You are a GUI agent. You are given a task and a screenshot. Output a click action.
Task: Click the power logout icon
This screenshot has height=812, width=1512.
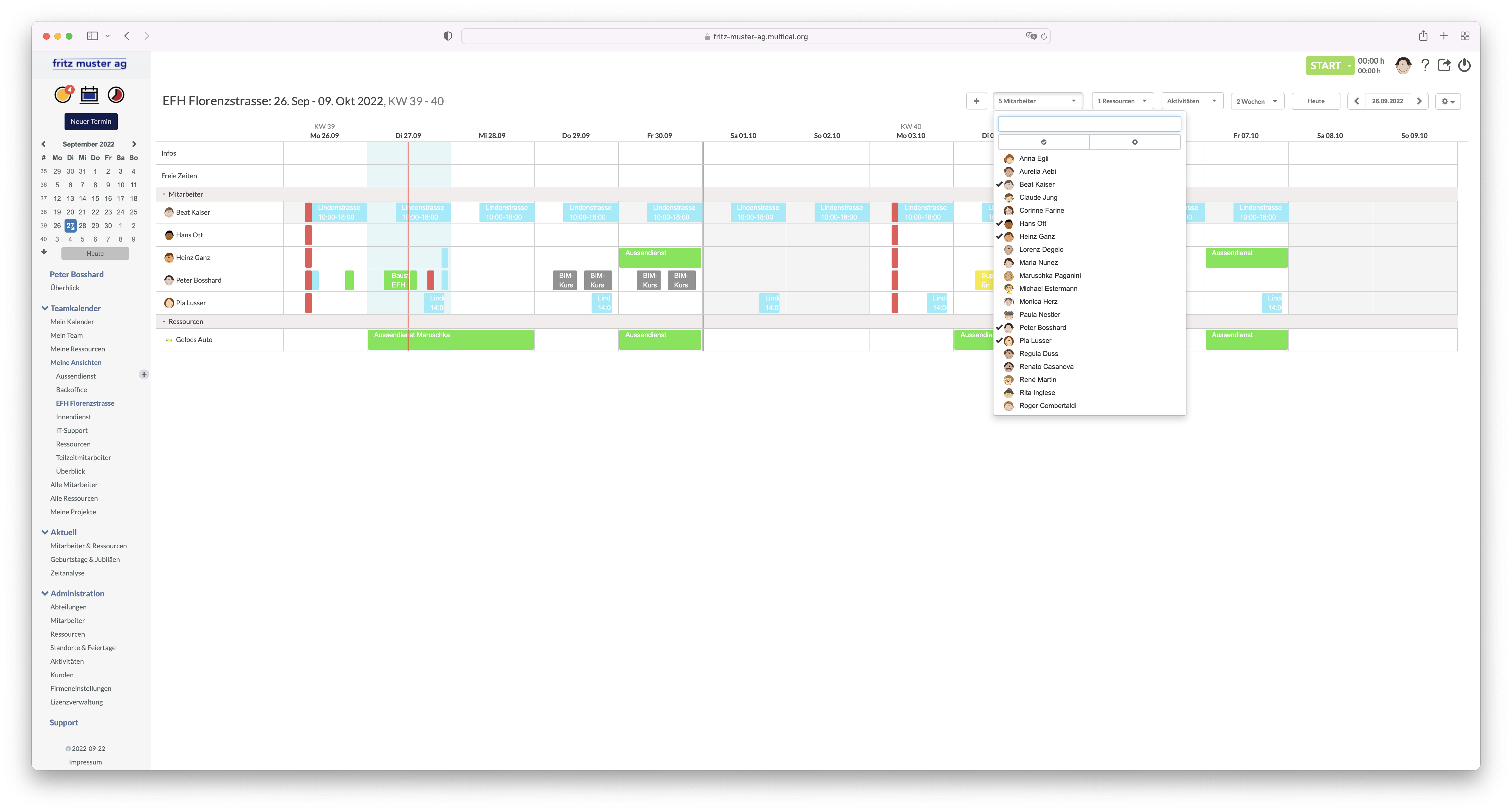(x=1464, y=65)
